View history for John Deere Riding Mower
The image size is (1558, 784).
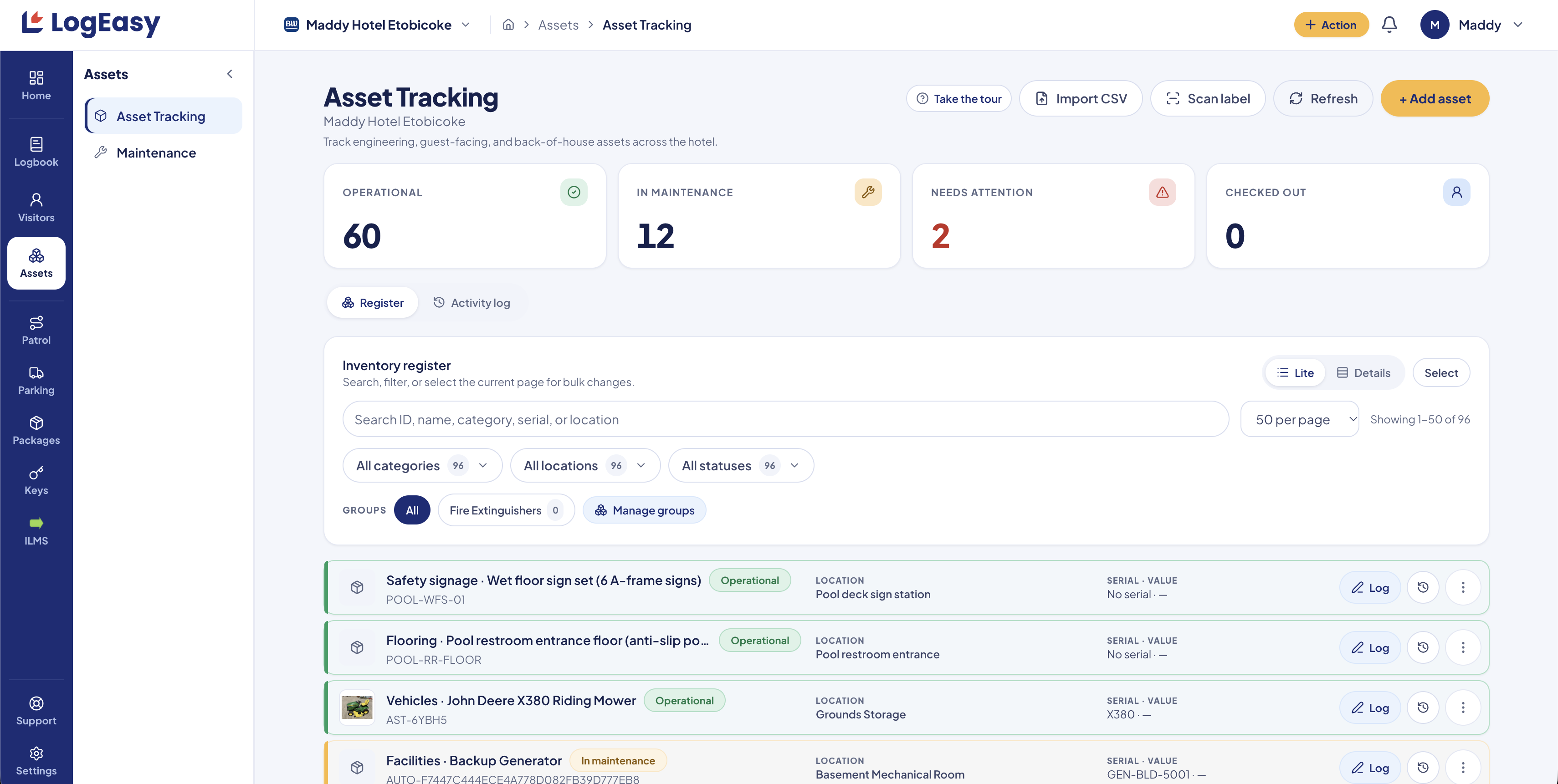pyautogui.click(x=1423, y=707)
